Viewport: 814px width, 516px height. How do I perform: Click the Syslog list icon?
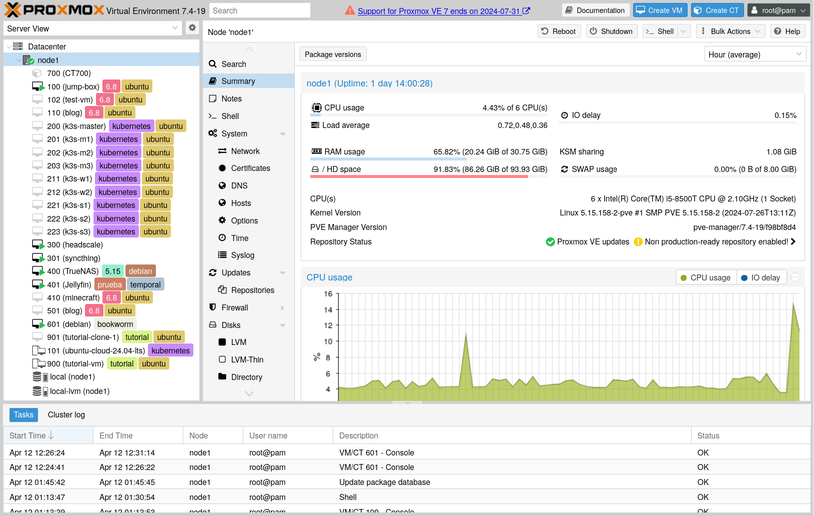[x=222, y=255]
